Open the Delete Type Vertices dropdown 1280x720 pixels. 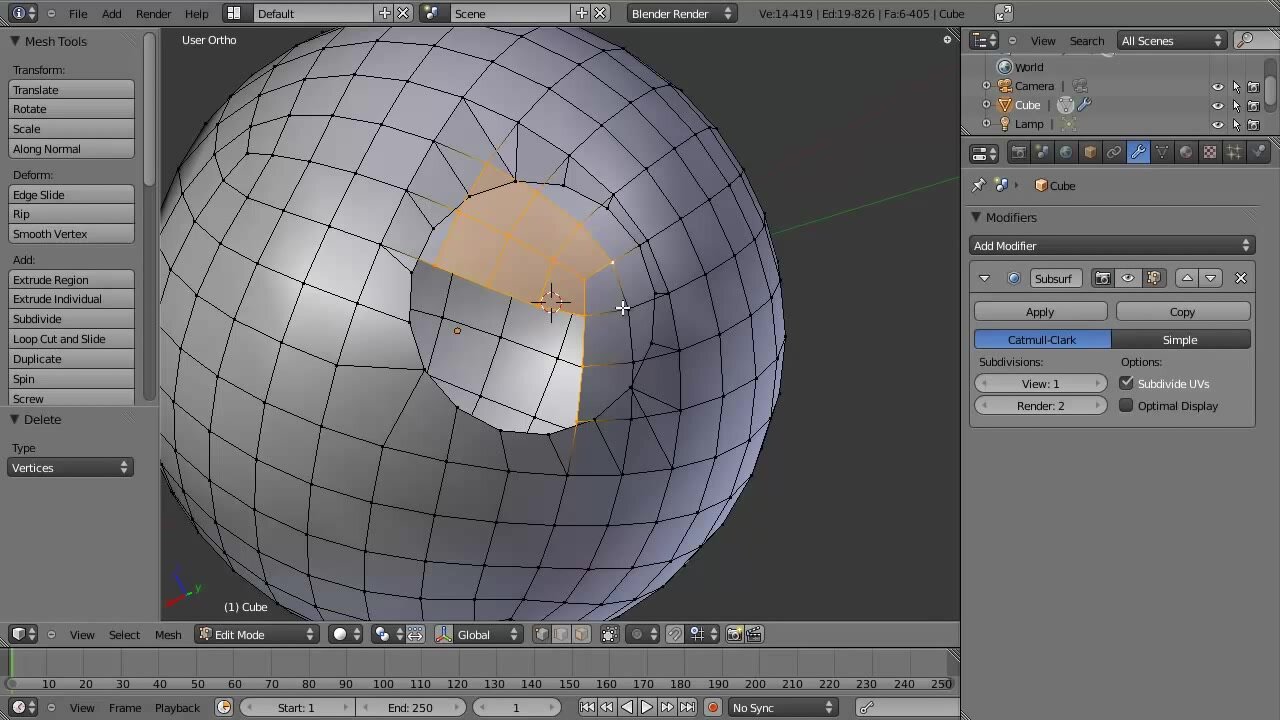(x=70, y=467)
